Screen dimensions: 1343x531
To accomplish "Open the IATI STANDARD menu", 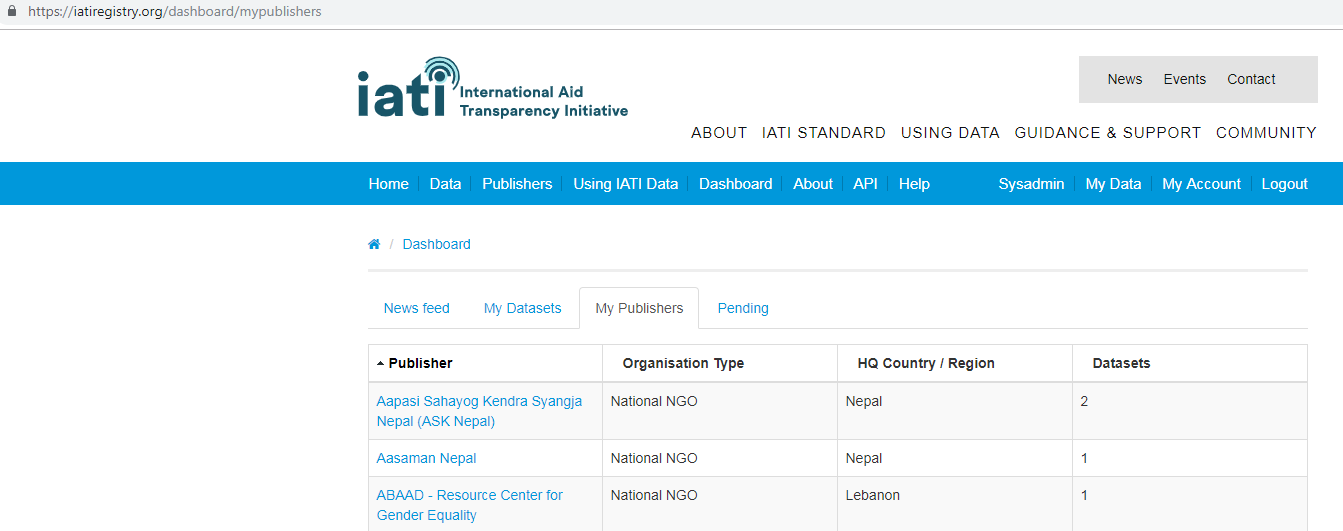I will coord(824,133).
